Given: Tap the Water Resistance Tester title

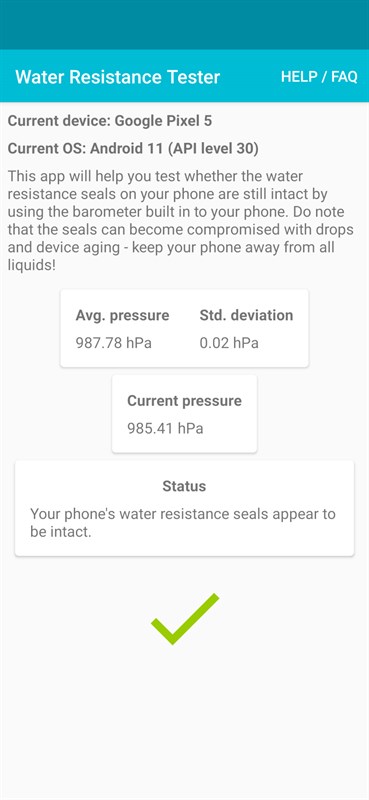Looking at the screenshot, I should click(x=117, y=77).
